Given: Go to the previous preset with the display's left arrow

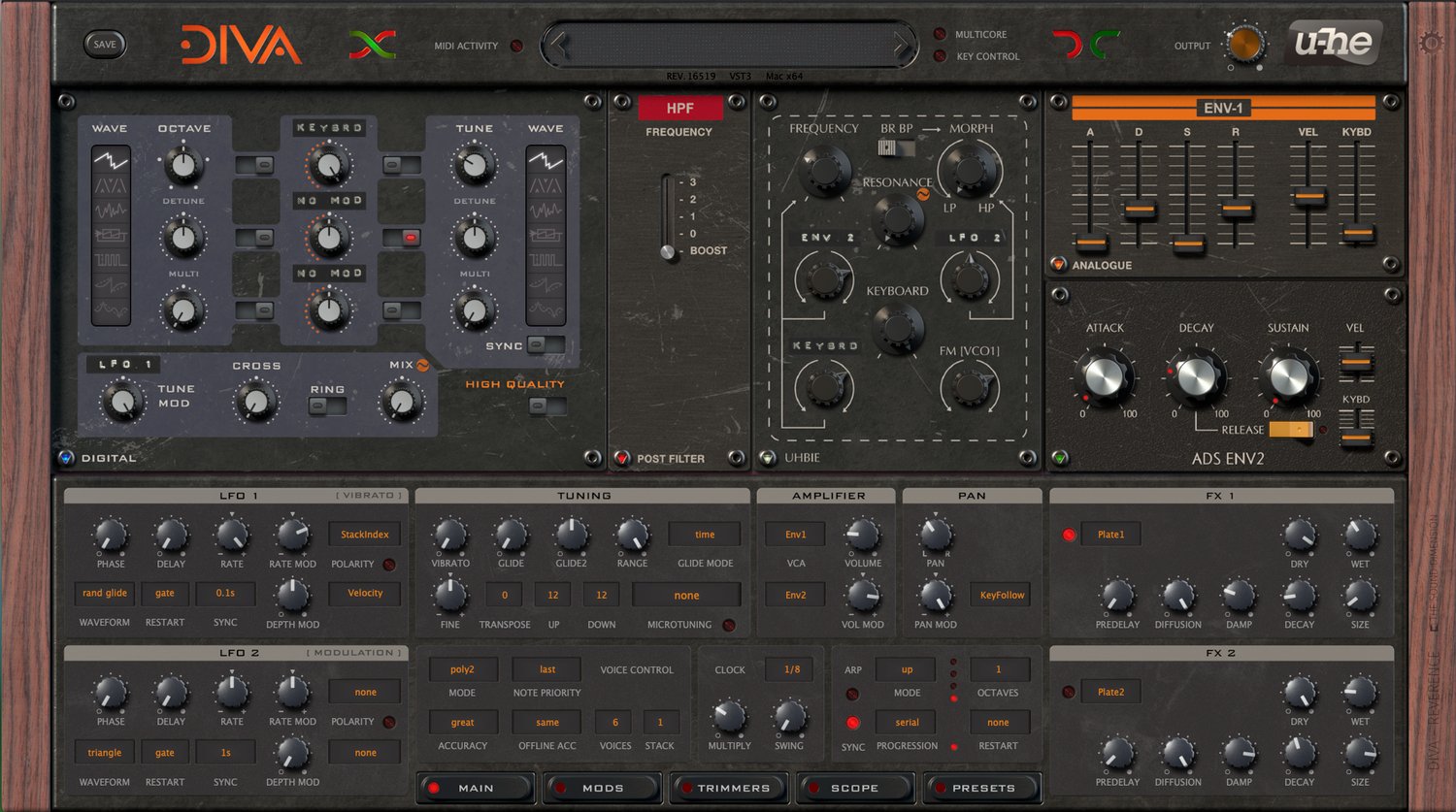Looking at the screenshot, I should (x=556, y=45).
